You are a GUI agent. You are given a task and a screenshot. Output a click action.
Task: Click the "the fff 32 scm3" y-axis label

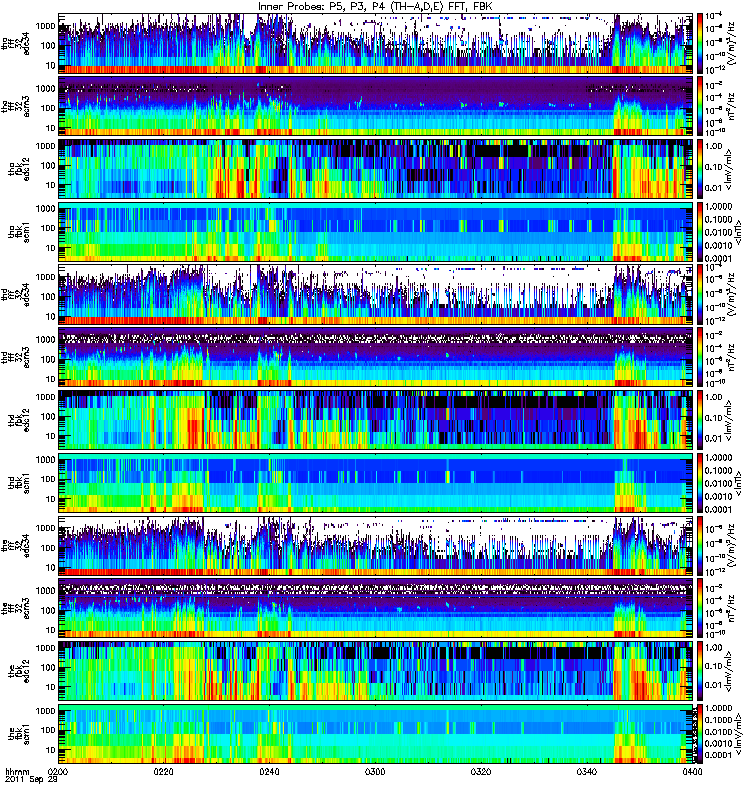coord(15,609)
